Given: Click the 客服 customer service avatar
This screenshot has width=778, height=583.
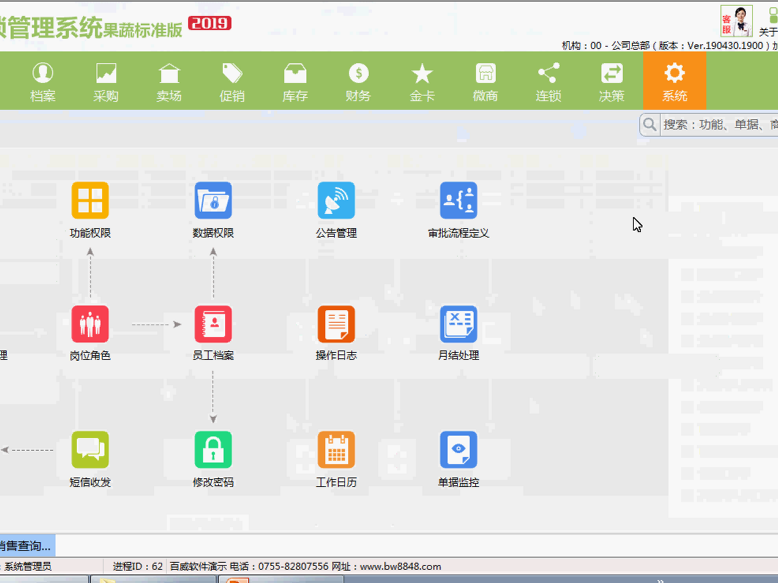Looking at the screenshot, I should point(736,20).
